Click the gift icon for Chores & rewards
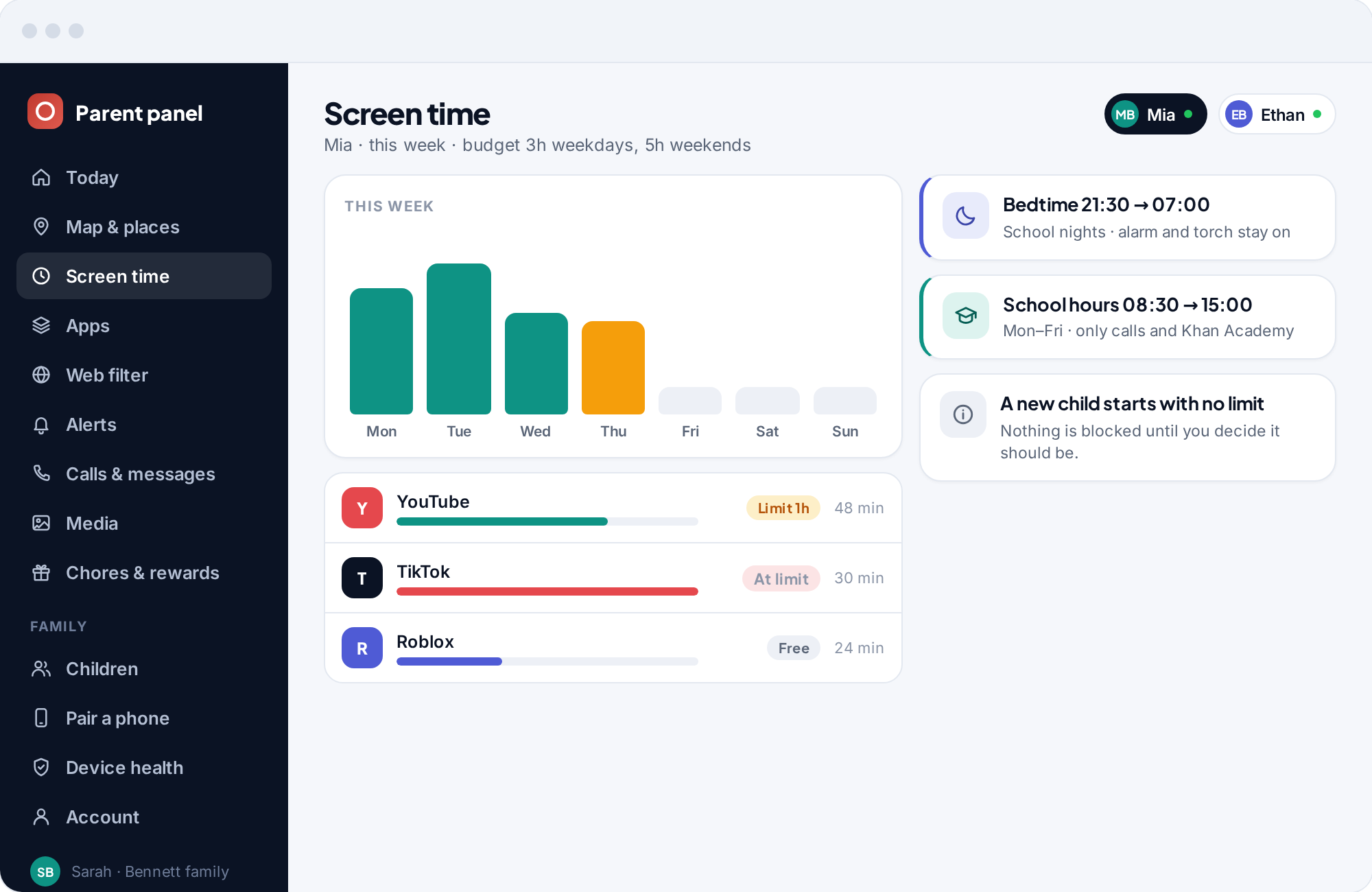 point(41,573)
